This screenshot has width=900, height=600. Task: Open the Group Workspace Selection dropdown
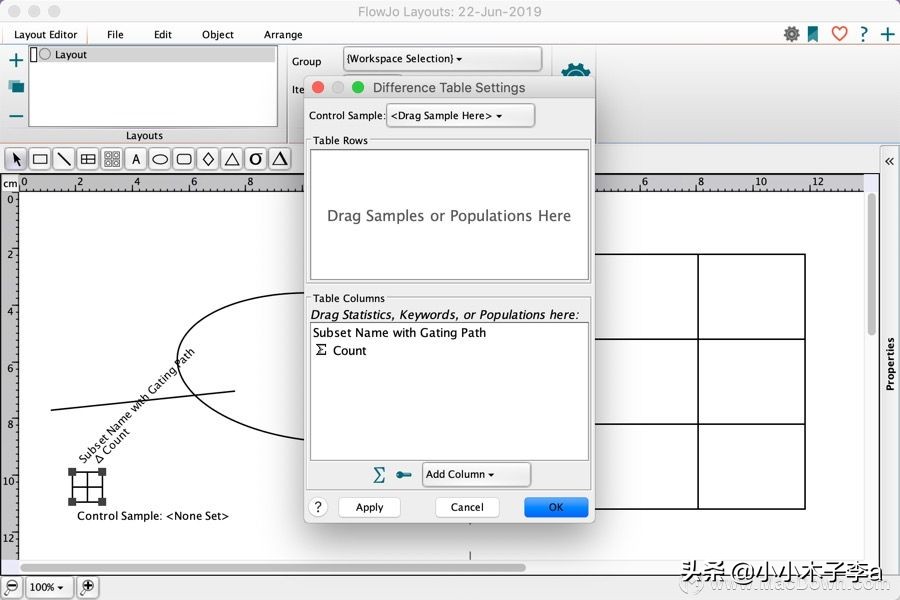tap(442, 59)
